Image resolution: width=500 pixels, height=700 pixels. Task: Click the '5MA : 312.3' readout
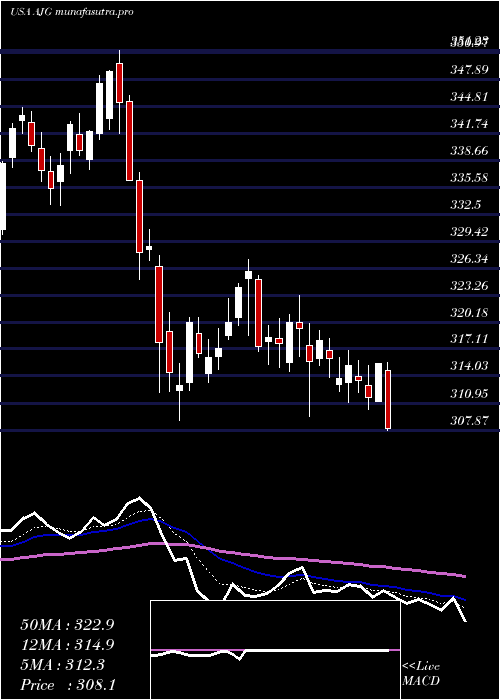click(x=62, y=665)
